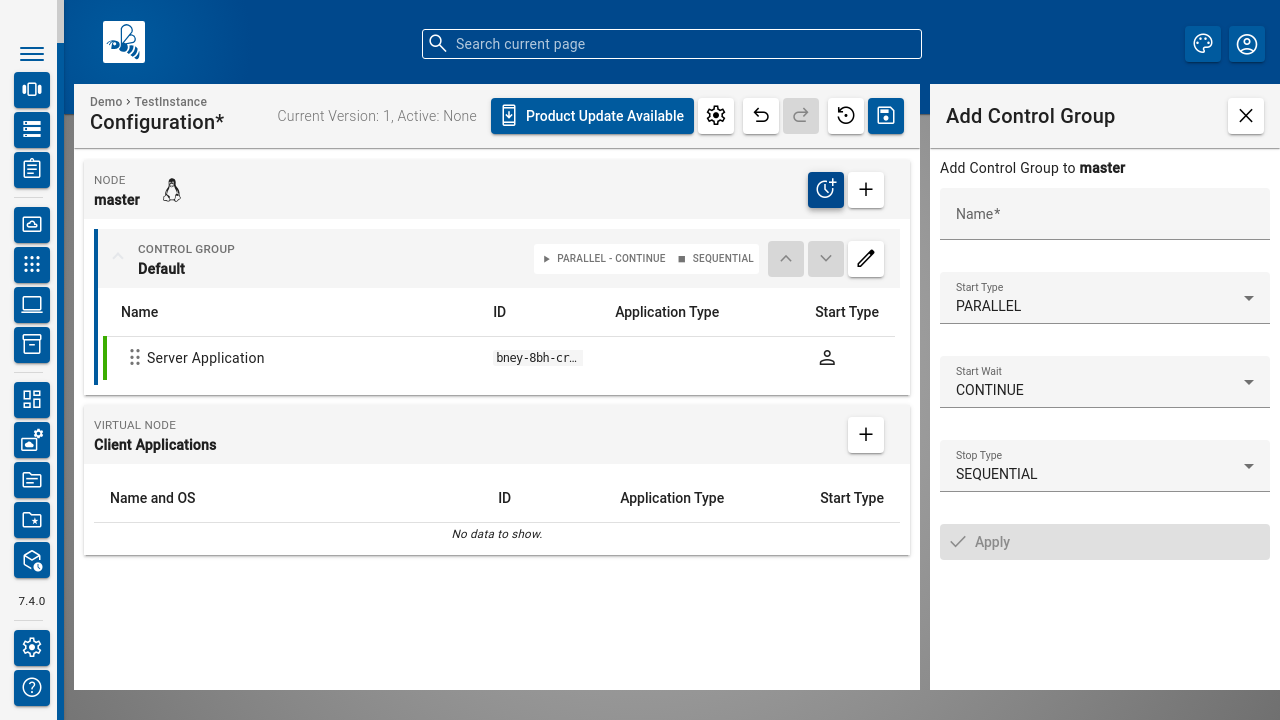Click the Apply button
The image size is (1280, 720).
click(x=1105, y=542)
